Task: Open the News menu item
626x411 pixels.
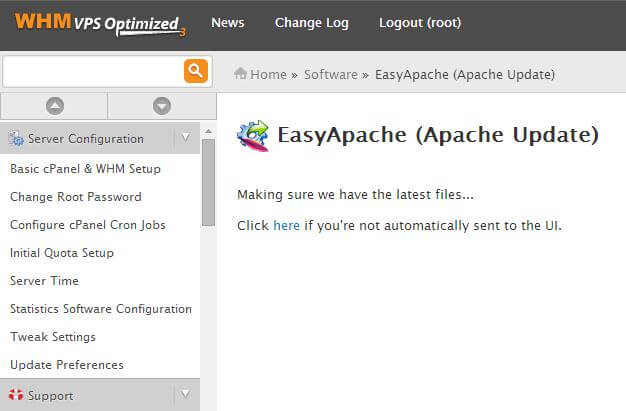Action: pos(228,23)
